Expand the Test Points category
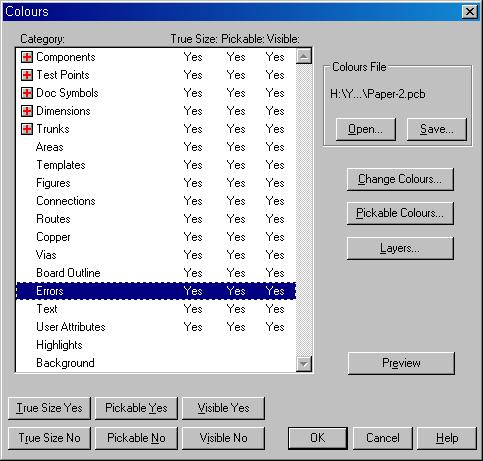The image size is (483, 461). tap(27, 75)
